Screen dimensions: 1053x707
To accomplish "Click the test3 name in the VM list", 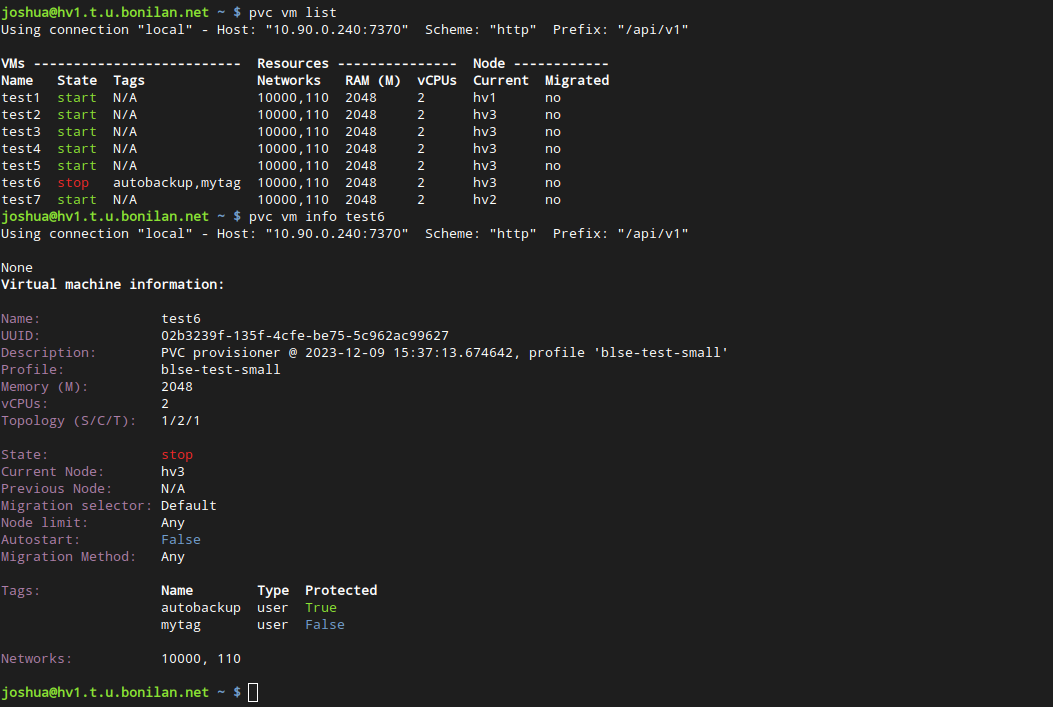I will click(20, 132).
